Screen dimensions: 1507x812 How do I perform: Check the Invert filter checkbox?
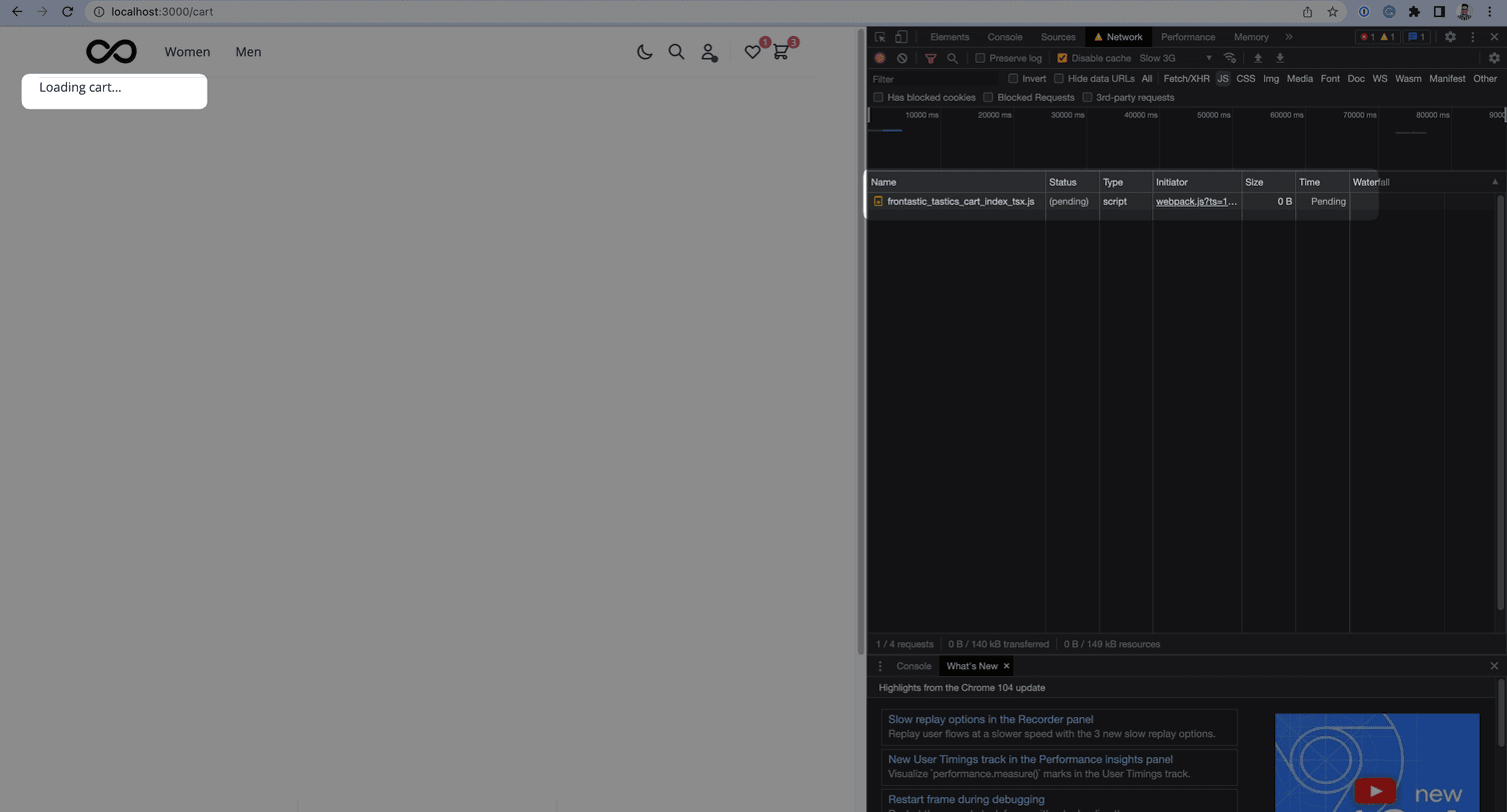pyautogui.click(x=1013, y=78)
